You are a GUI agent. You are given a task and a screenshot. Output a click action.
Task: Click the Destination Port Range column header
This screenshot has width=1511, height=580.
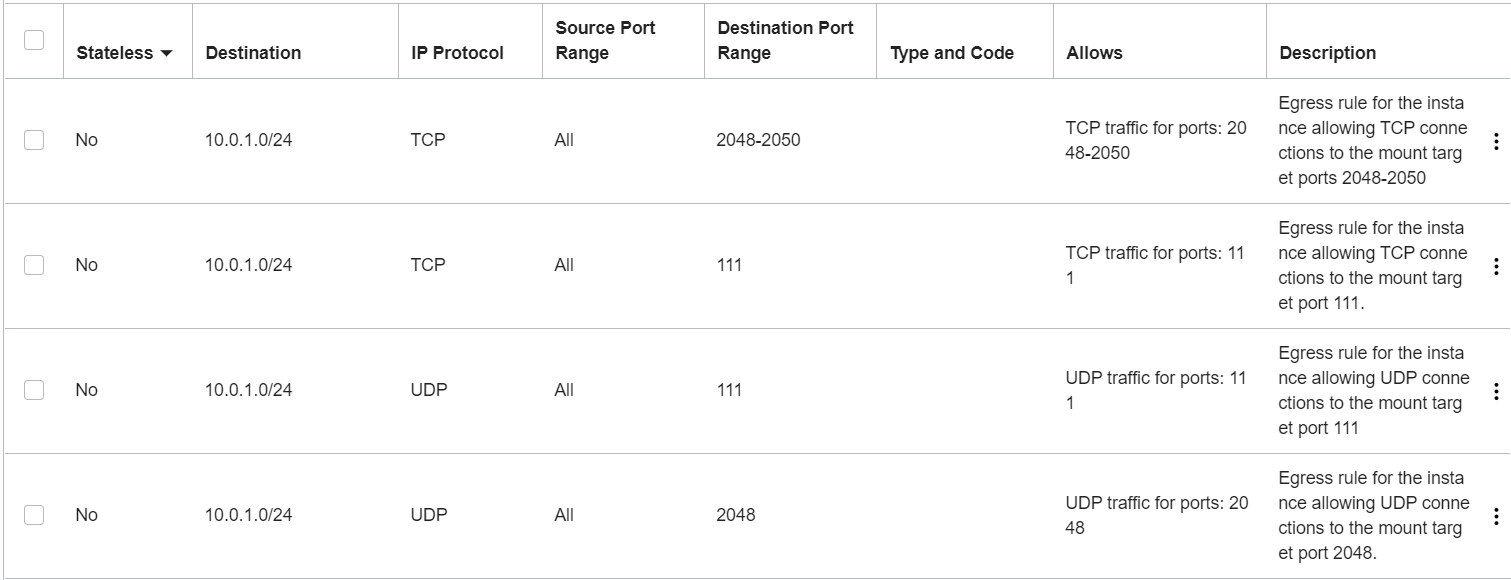tap(786, 40)
